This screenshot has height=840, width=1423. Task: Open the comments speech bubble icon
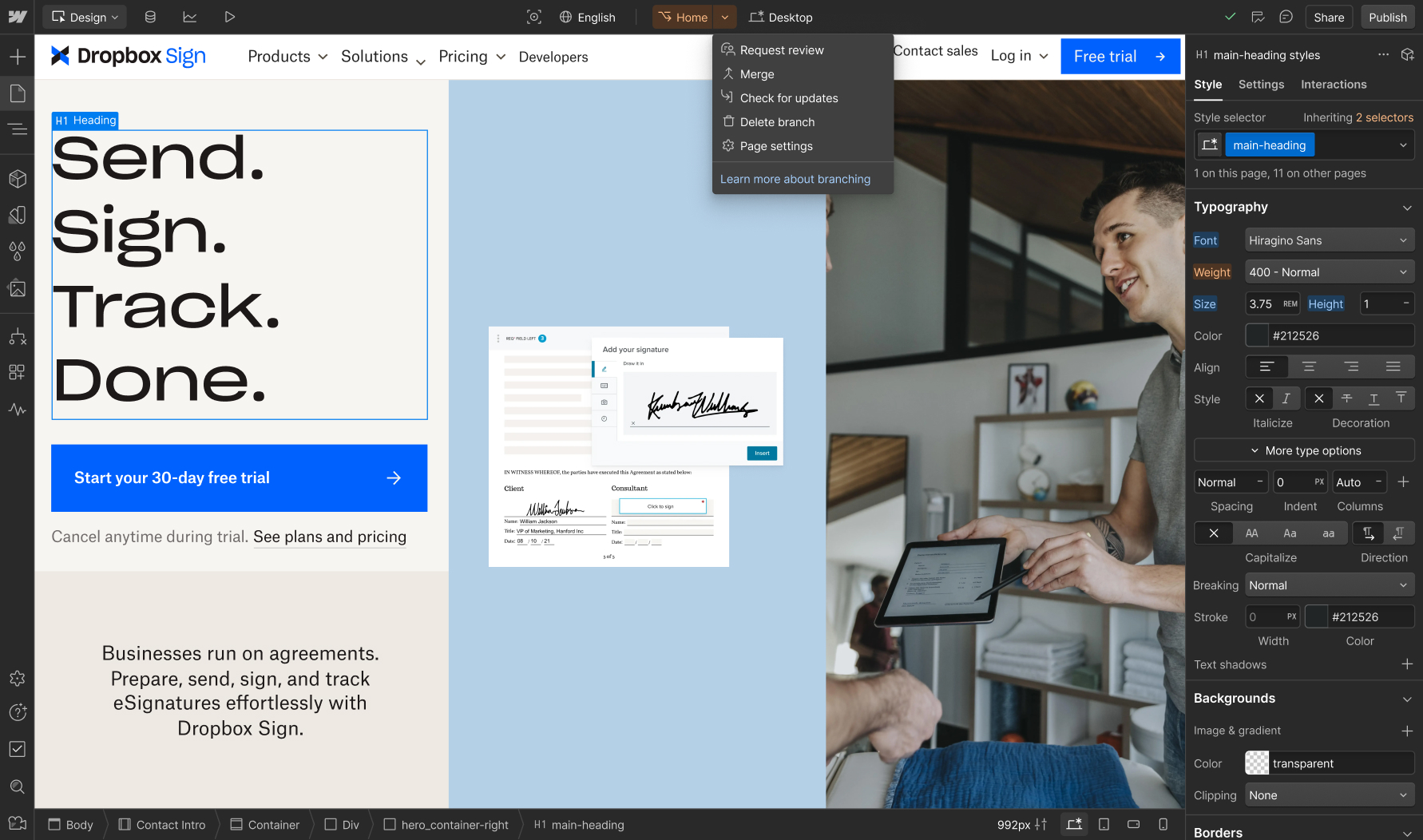click(x=1286, y=17)
